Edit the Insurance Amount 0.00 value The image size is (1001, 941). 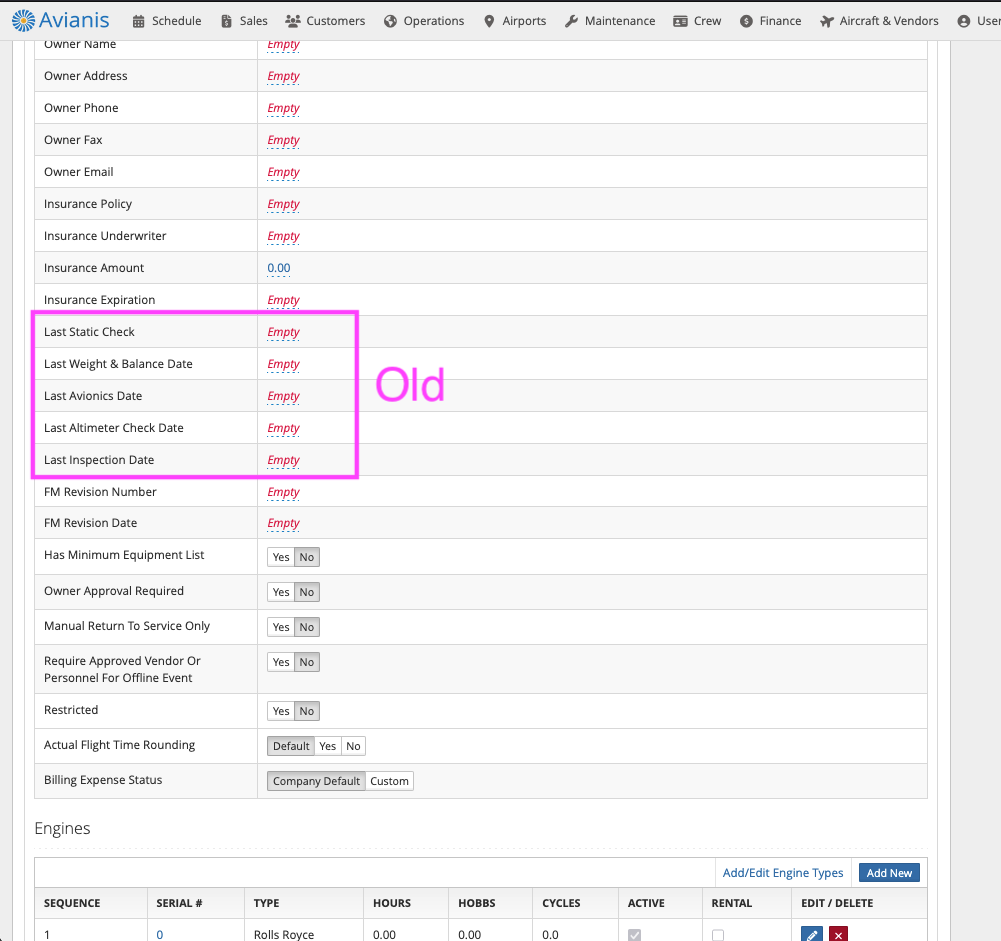coord(279,268)
